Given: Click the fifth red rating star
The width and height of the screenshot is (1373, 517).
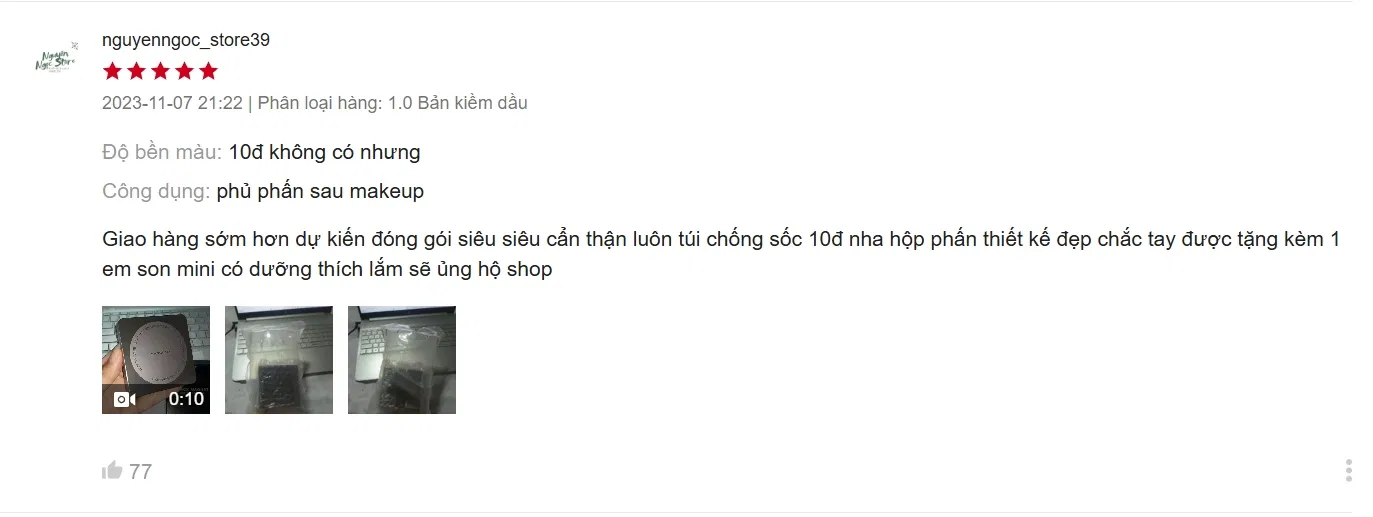Looking at the screenshot, I should tap(208, 71).
